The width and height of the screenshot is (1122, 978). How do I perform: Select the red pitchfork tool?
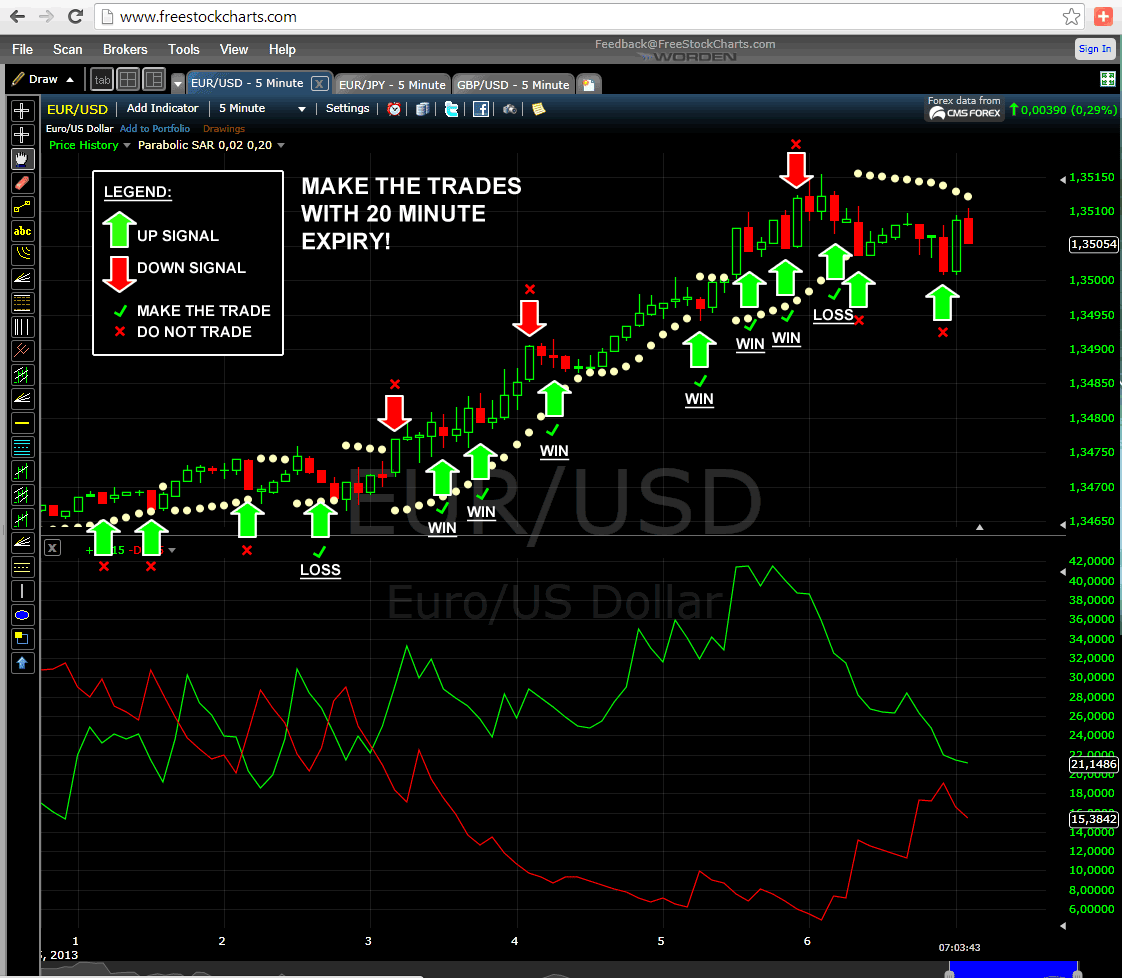pos(22,351)
